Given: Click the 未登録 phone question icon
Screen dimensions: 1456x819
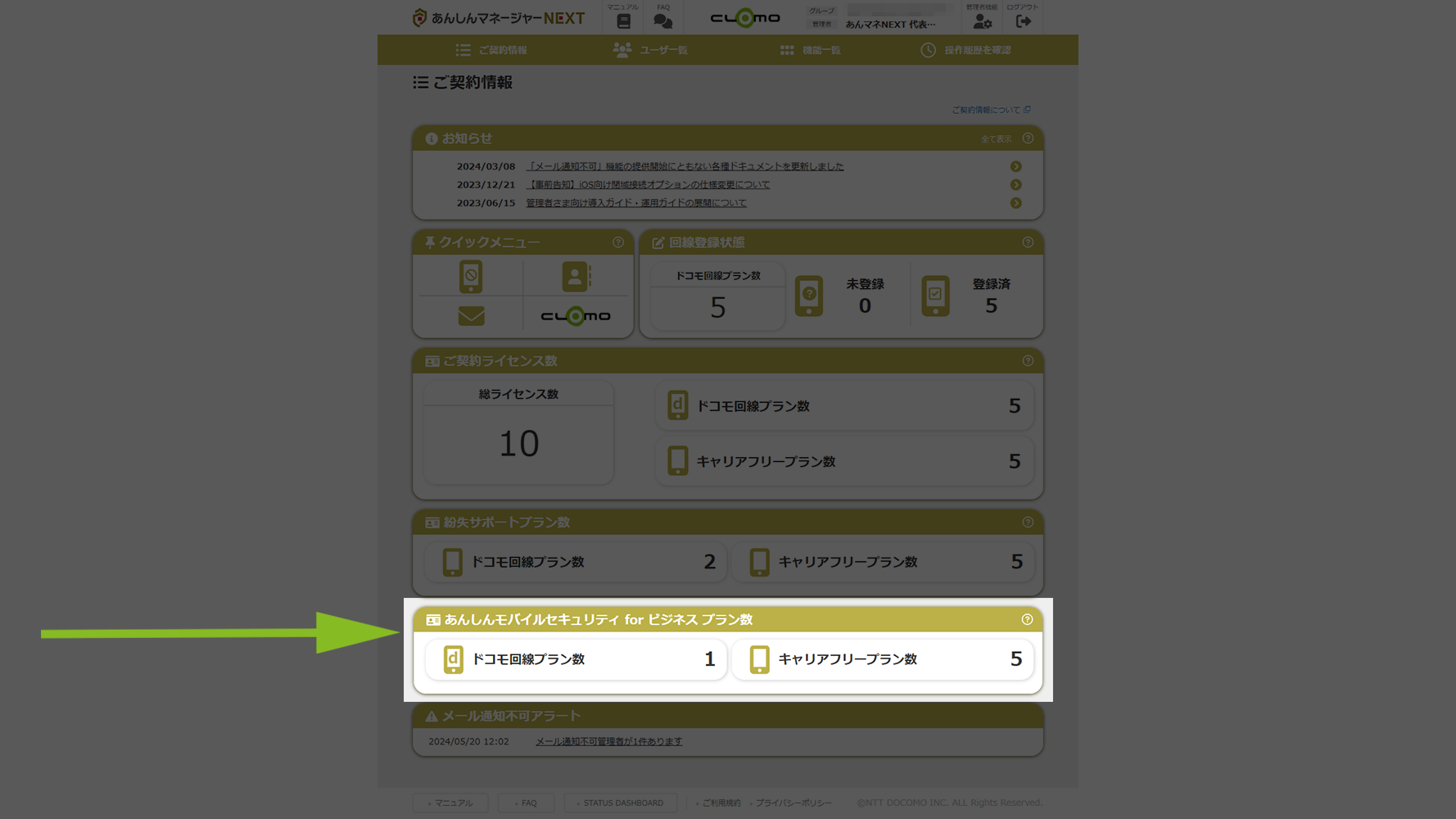Looking at the screenshot, I should click(x=809, y=296).
